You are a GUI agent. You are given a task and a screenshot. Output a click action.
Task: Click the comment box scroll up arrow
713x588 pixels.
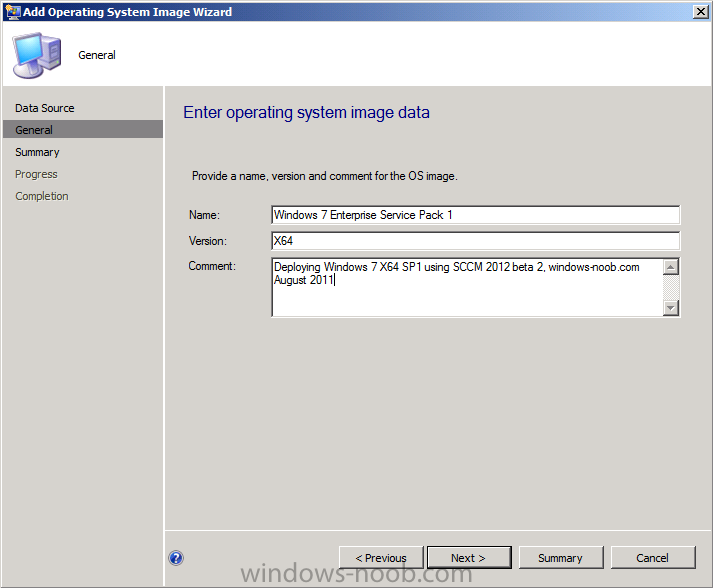[x=671, y=266]
